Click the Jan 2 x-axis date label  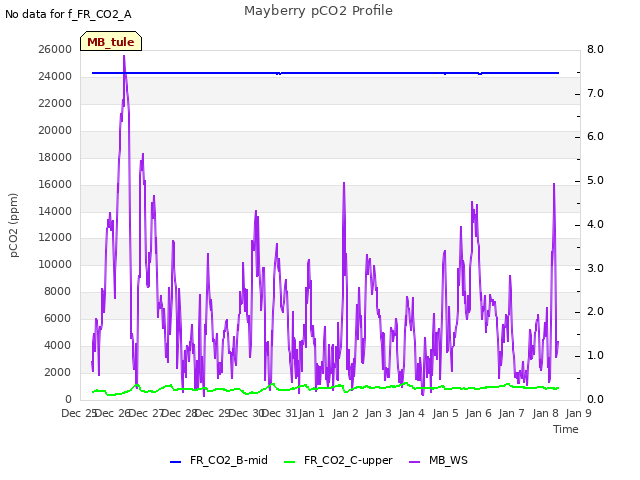345,413
